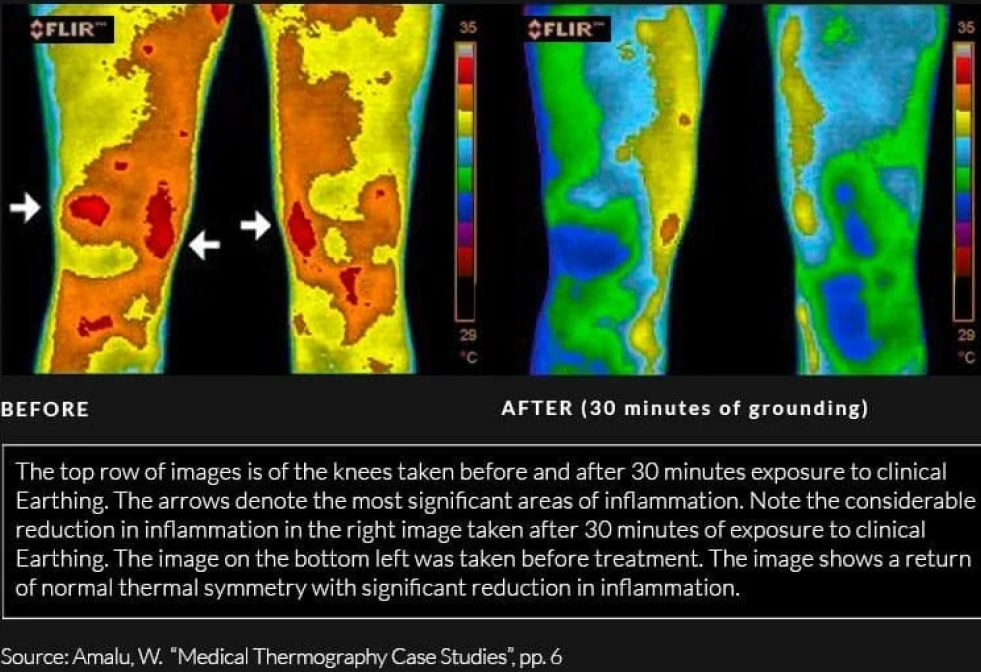981x672 pixels.
Task: Click the before thermal knee image
Action: [x=241, y=189]
